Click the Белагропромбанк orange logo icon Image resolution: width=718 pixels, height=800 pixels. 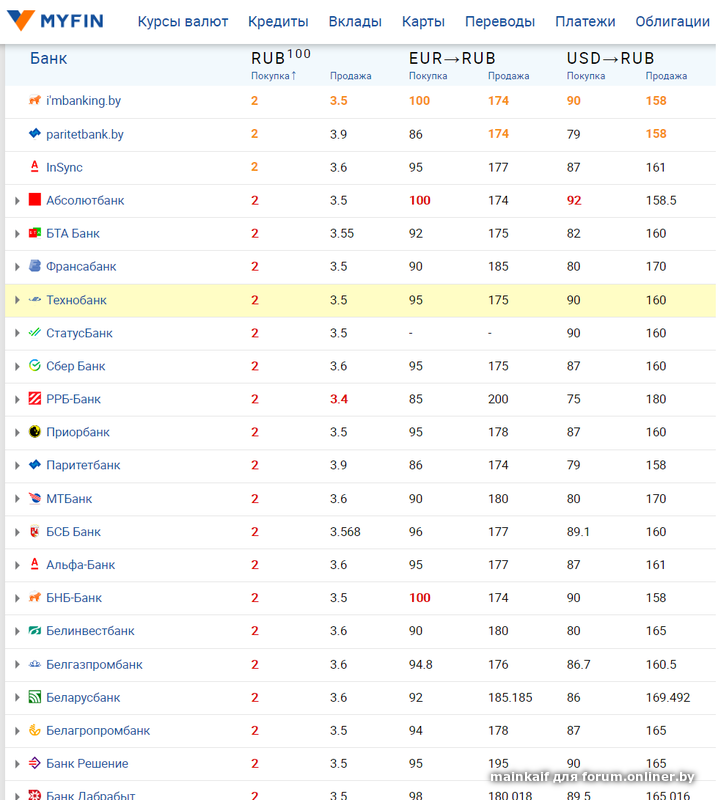(35, 730)
